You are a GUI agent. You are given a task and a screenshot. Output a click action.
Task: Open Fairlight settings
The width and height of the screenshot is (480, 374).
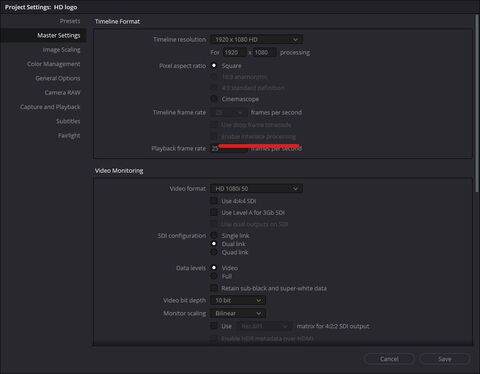tap(69, 136)
